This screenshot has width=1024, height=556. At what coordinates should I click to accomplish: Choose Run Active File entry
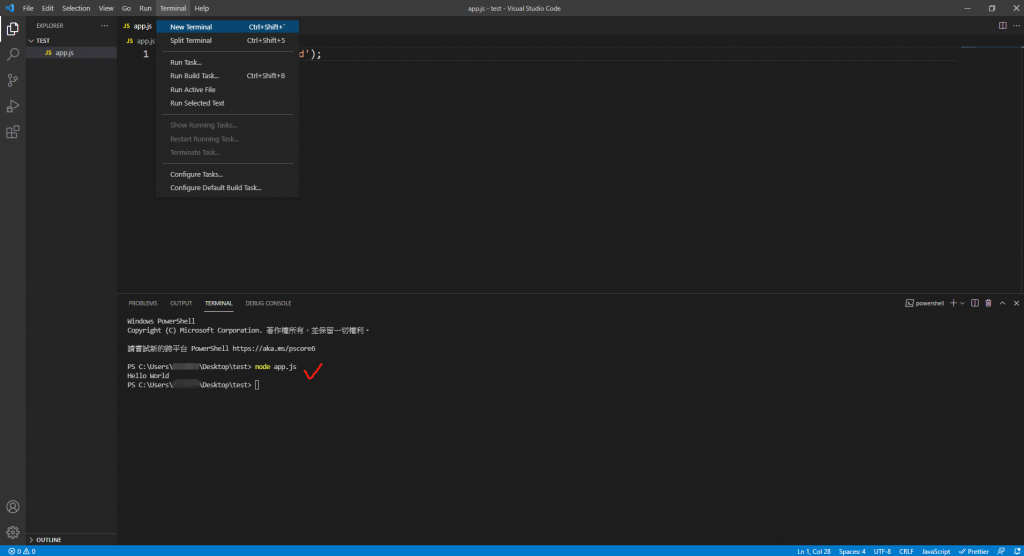coord(227,90)
